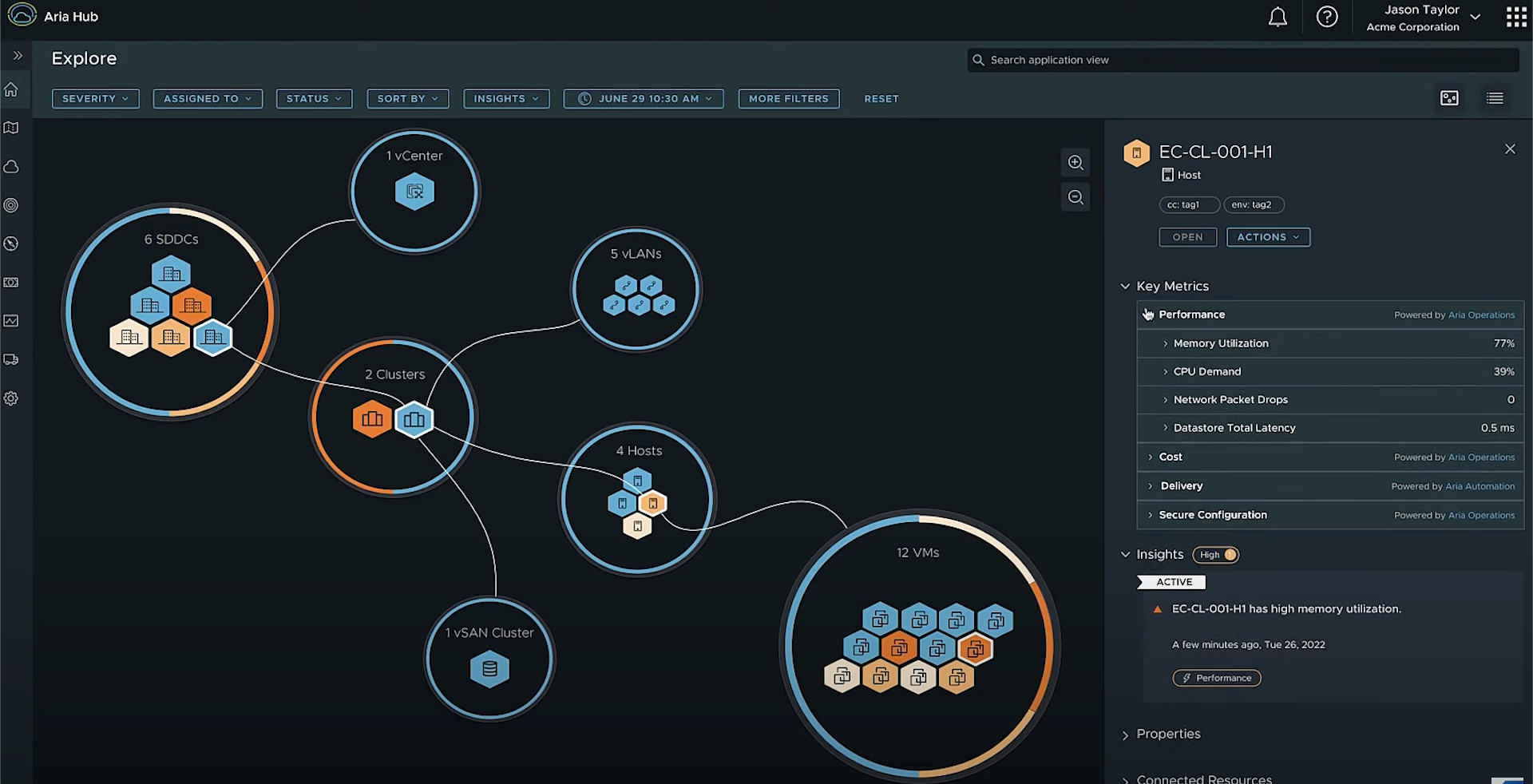Viewport: 1533px width, 784px height.
Task: Open the apps grid launcher
Action: click(x=1516, y=17)
